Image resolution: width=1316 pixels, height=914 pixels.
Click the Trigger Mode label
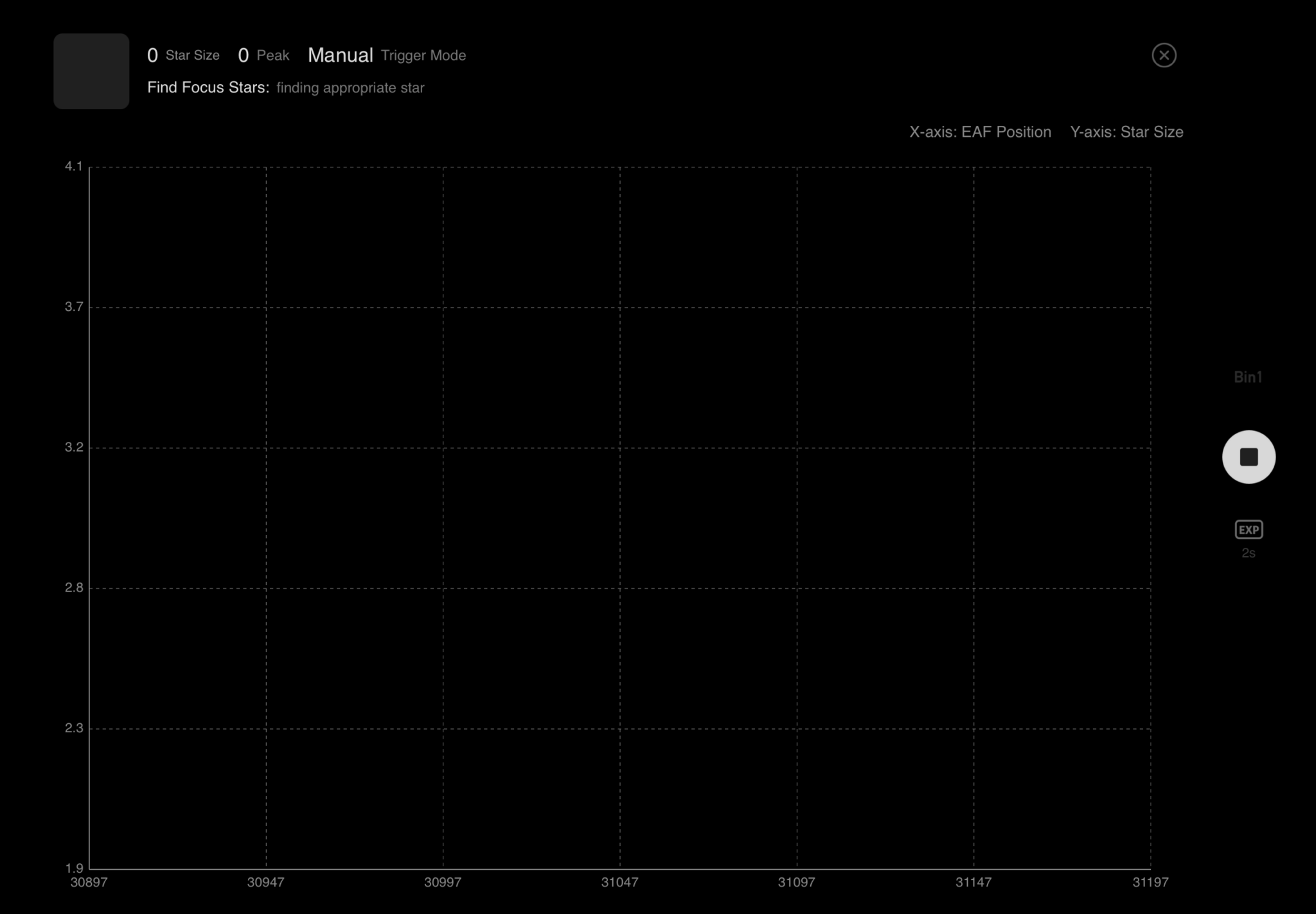(x=423, y=56)
